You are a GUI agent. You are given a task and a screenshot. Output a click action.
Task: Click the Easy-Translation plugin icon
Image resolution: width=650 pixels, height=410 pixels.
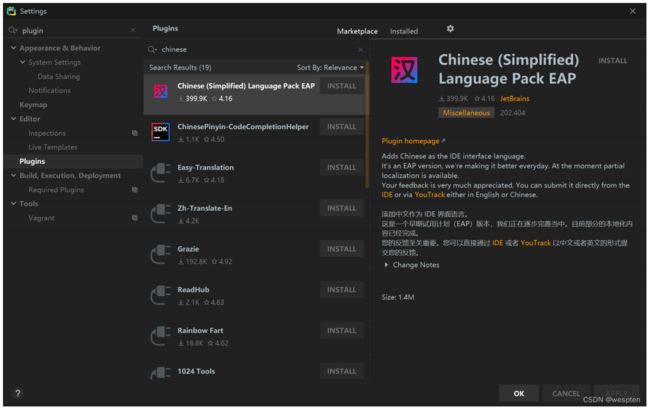click(x=160, y=172)
